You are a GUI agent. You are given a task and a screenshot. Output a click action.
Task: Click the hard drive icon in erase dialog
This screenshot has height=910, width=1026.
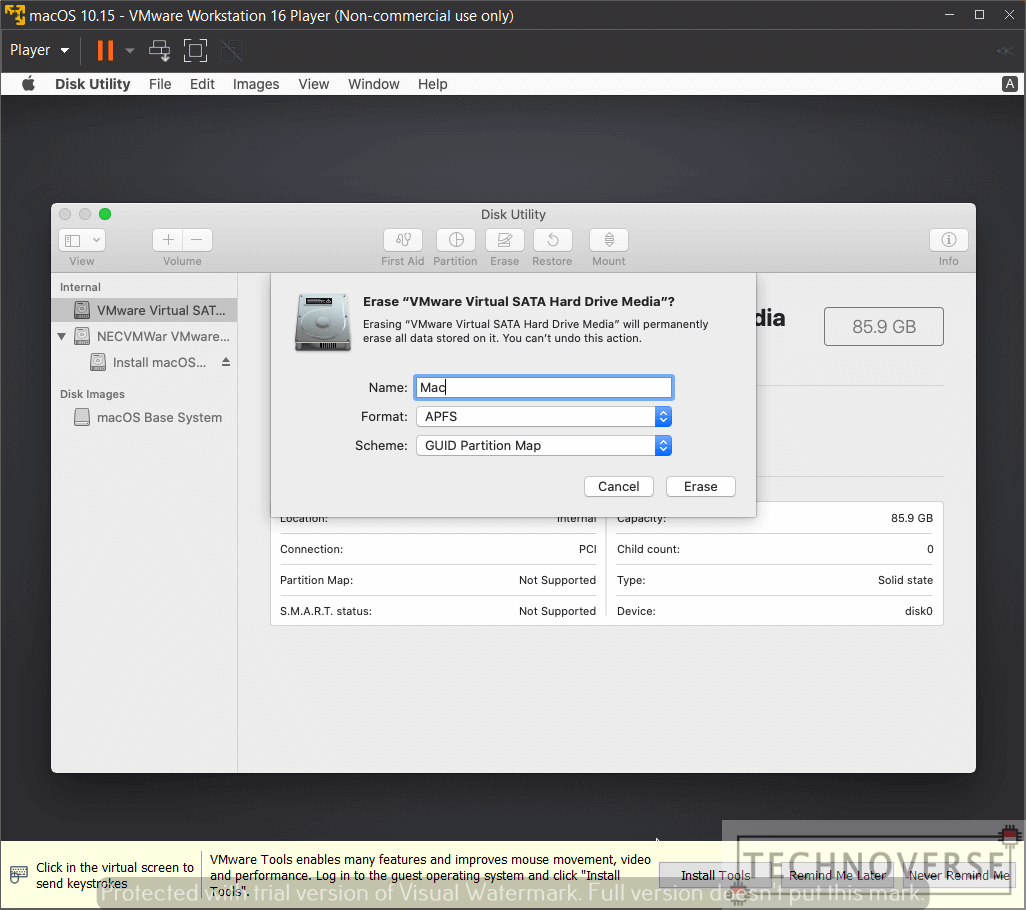(323, 323)
